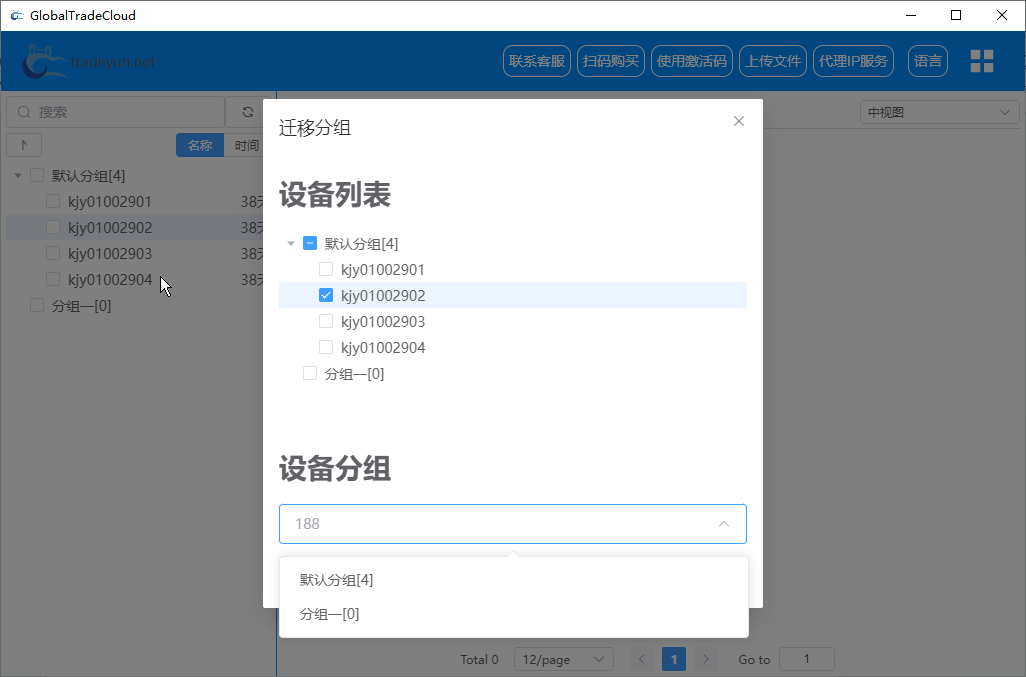The height and width of the screenshot is (677, 1026).
Task: Click the previous page chevron in pagination
Action: [x=641, y=659]
